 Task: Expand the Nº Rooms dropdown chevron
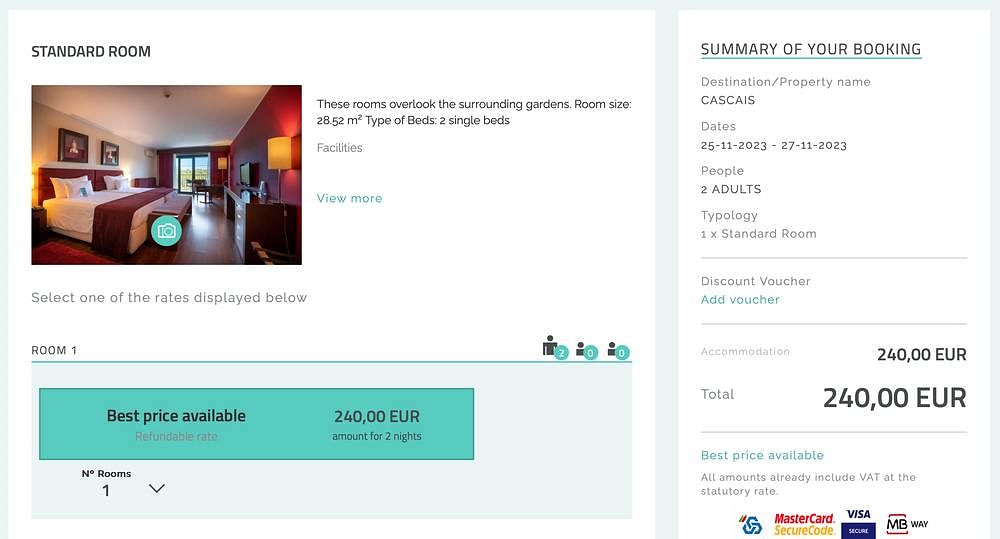point(157,489)
